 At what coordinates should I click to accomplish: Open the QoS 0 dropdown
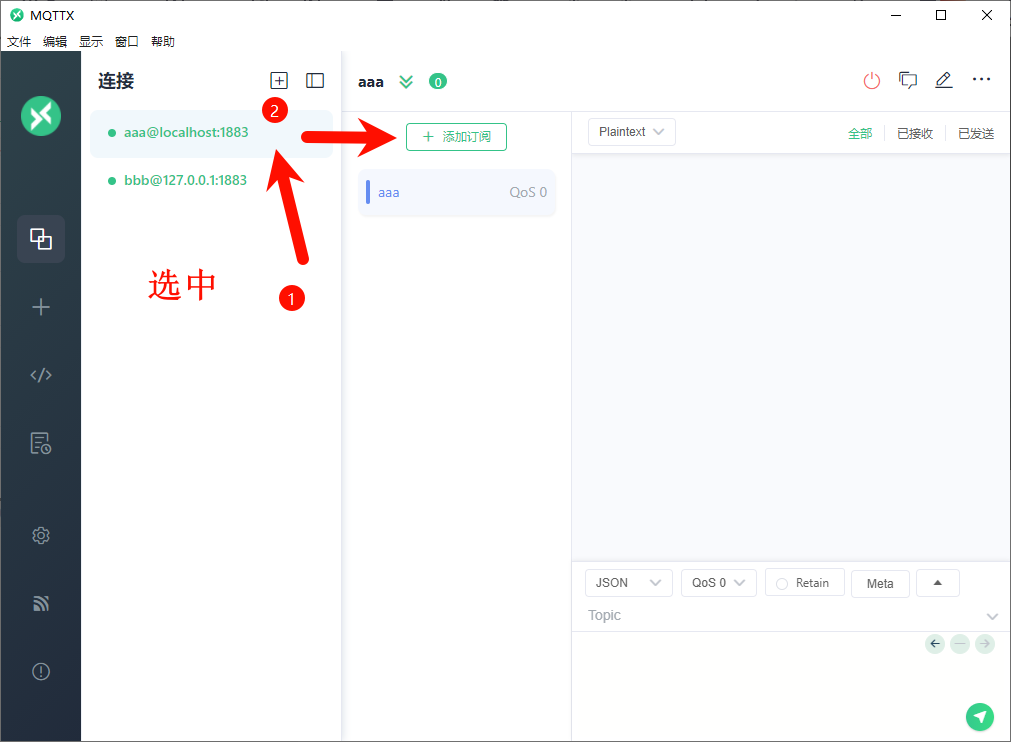(719, 583)
